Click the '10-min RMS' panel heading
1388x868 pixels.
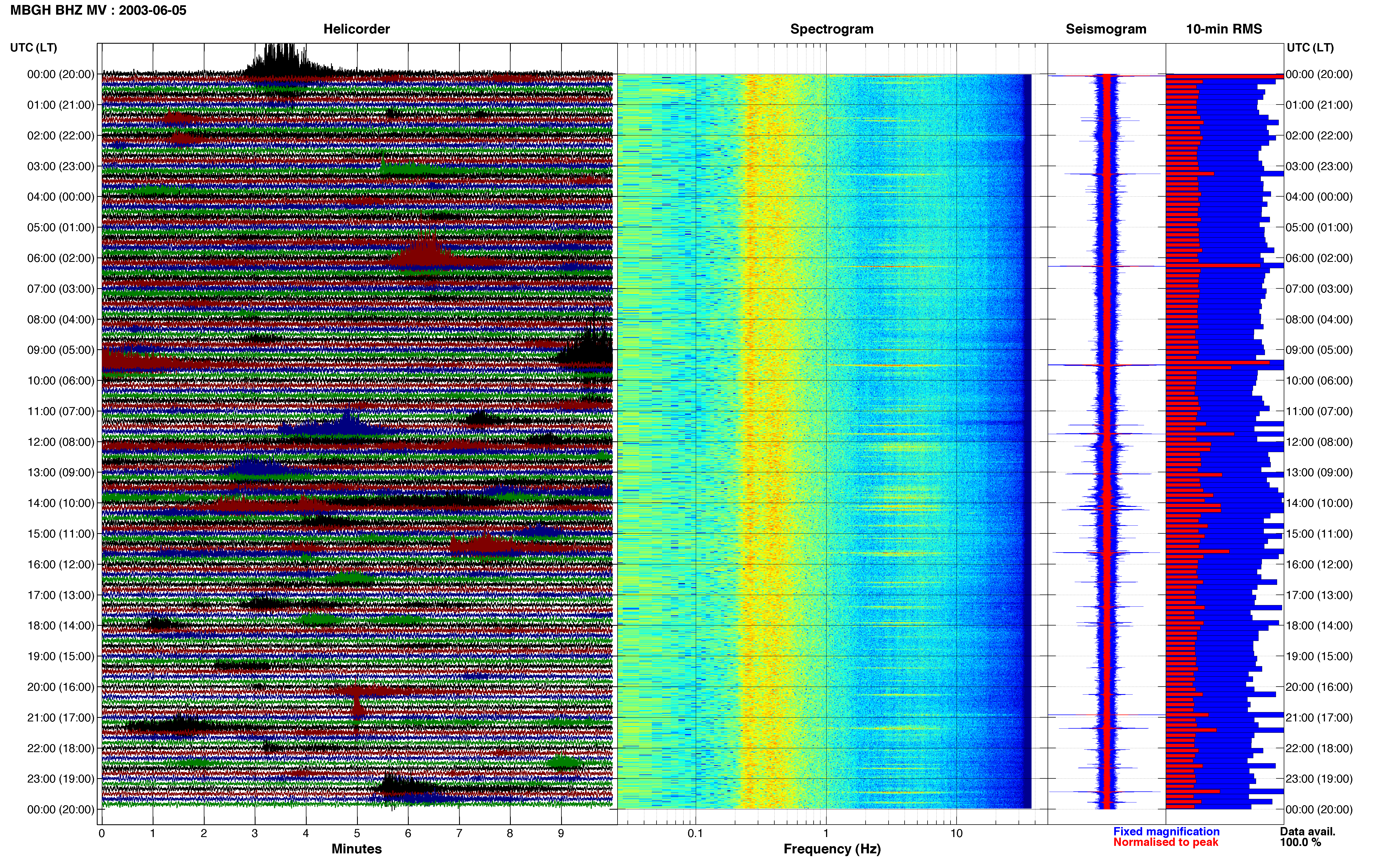(x=1224, y=29)
